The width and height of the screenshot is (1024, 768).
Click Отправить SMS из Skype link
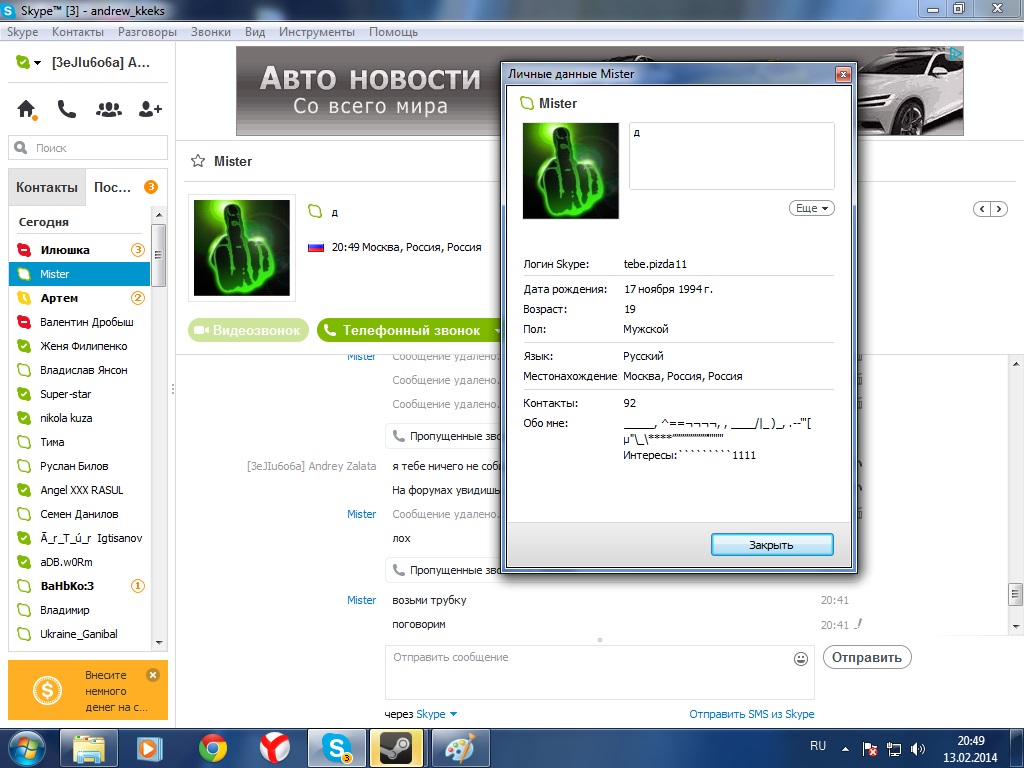(x=752, y=714)
